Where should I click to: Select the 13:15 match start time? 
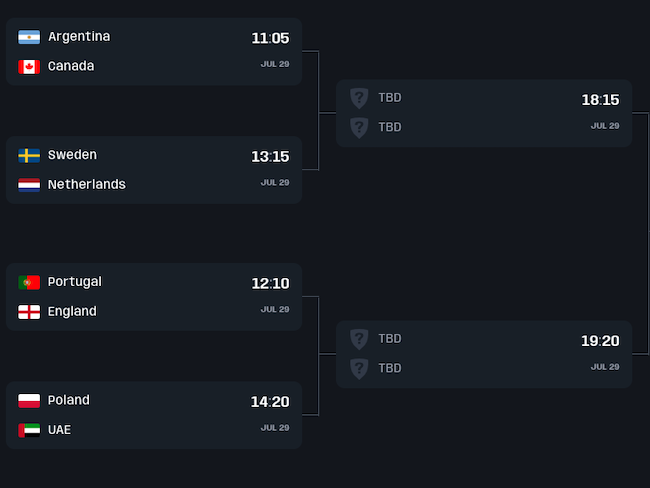(x=270, y=157)
